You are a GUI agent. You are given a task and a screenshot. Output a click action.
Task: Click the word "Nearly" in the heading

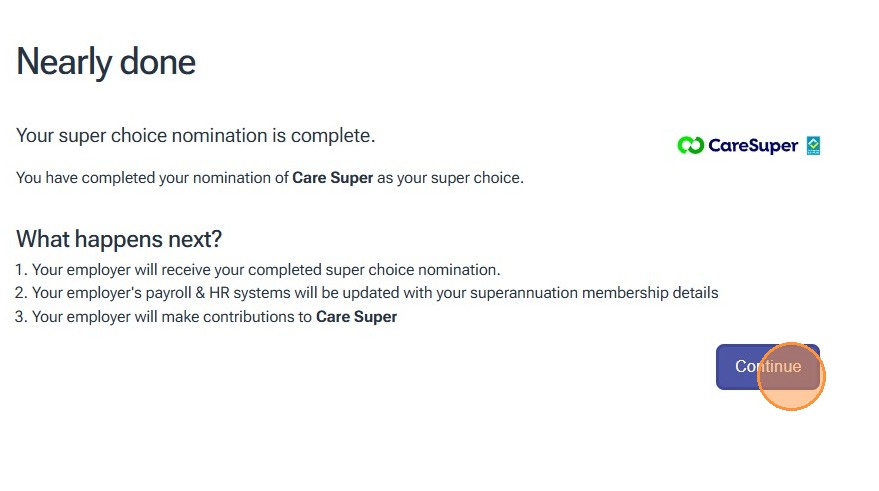pos(64,62)
